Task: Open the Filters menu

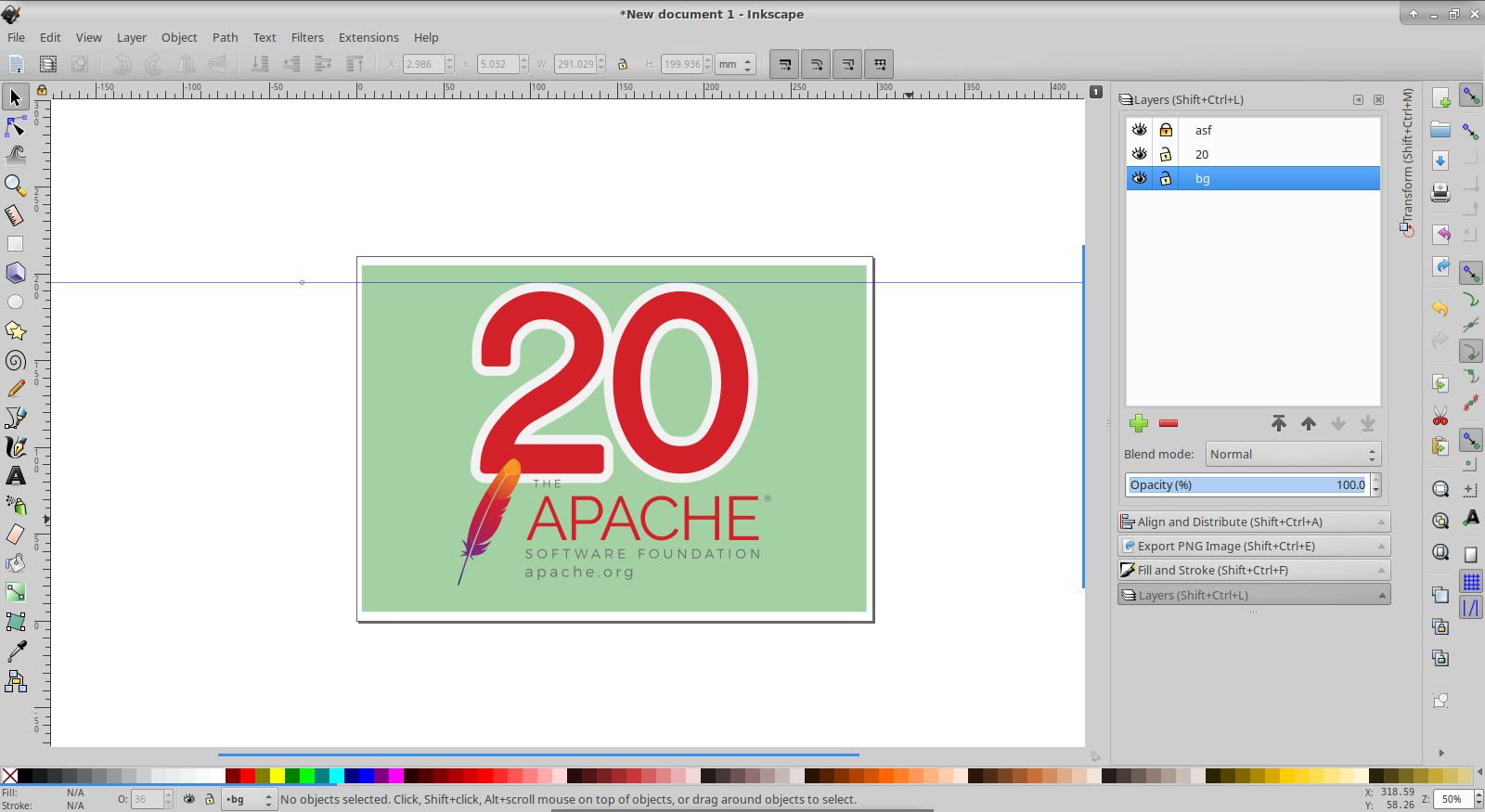Action: 307,37
